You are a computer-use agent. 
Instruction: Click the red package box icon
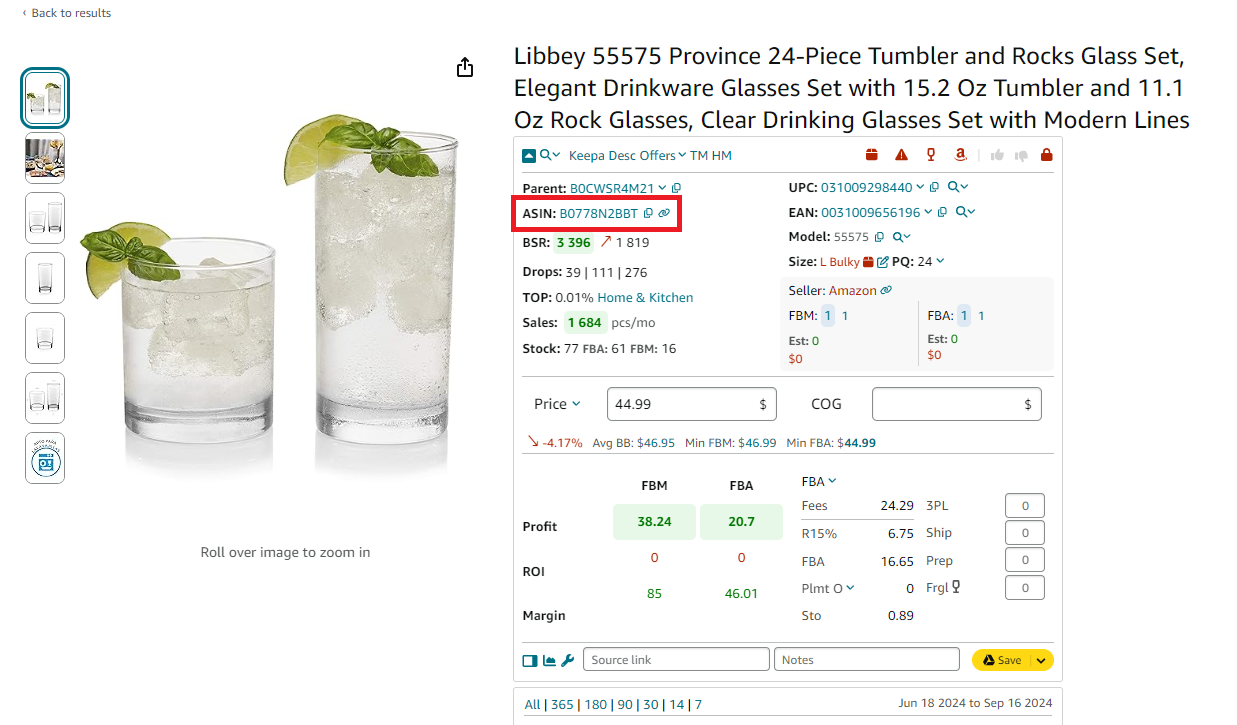click(872, 155)
